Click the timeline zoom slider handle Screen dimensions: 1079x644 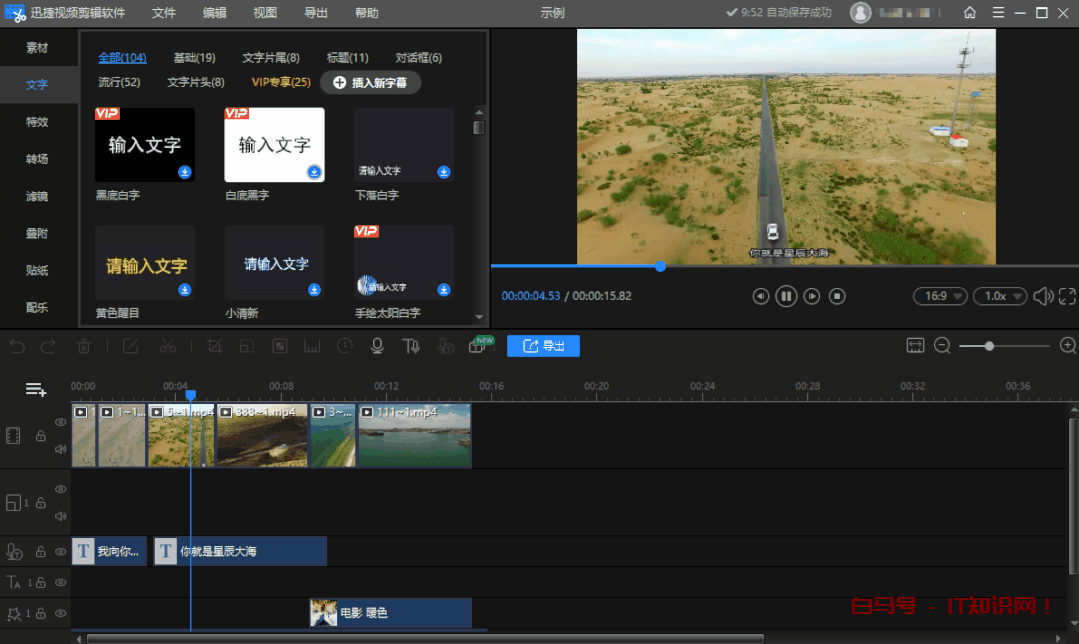tap(989, 346)
